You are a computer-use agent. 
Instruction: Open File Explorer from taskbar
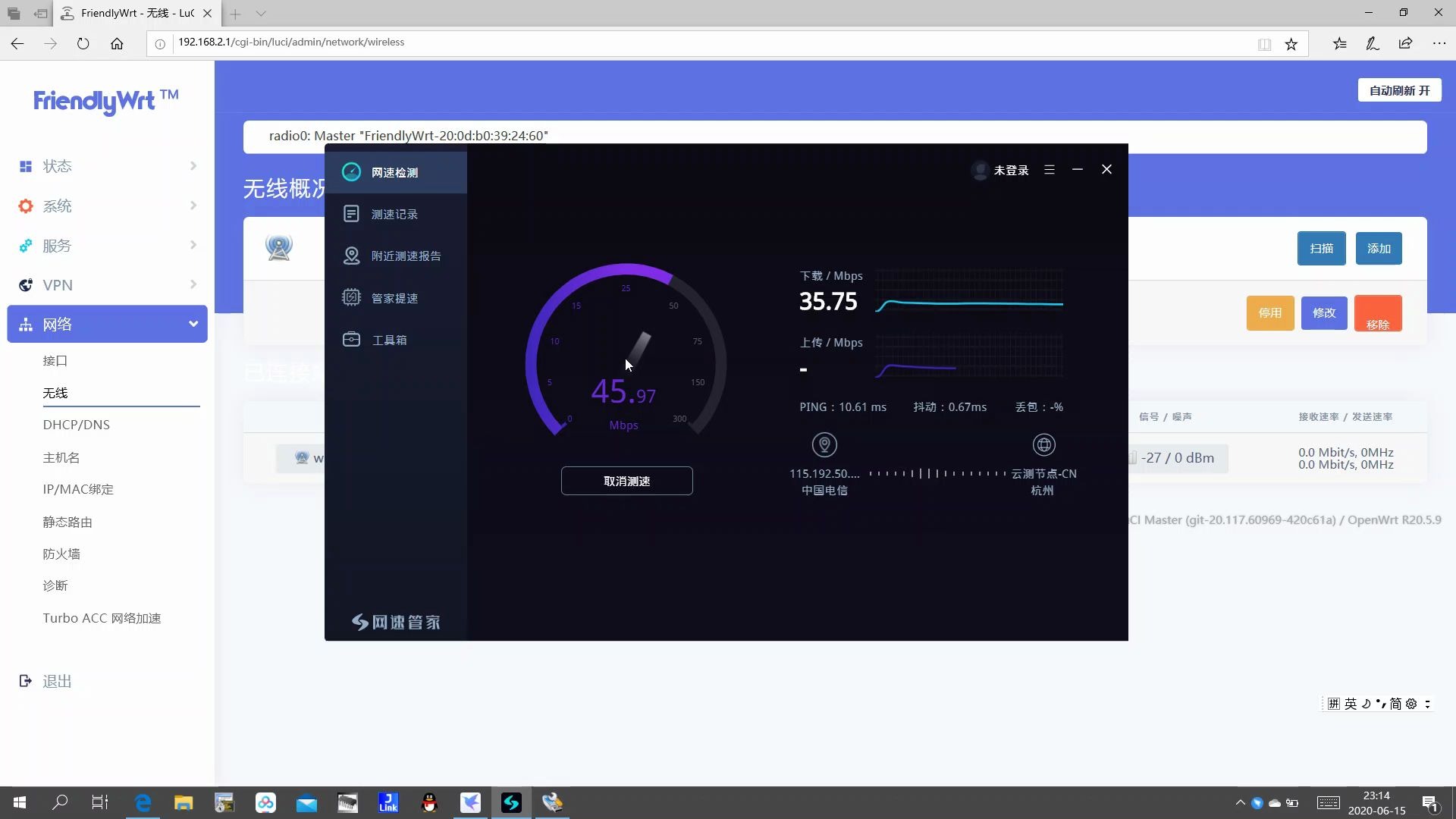(x=184, y=802)
